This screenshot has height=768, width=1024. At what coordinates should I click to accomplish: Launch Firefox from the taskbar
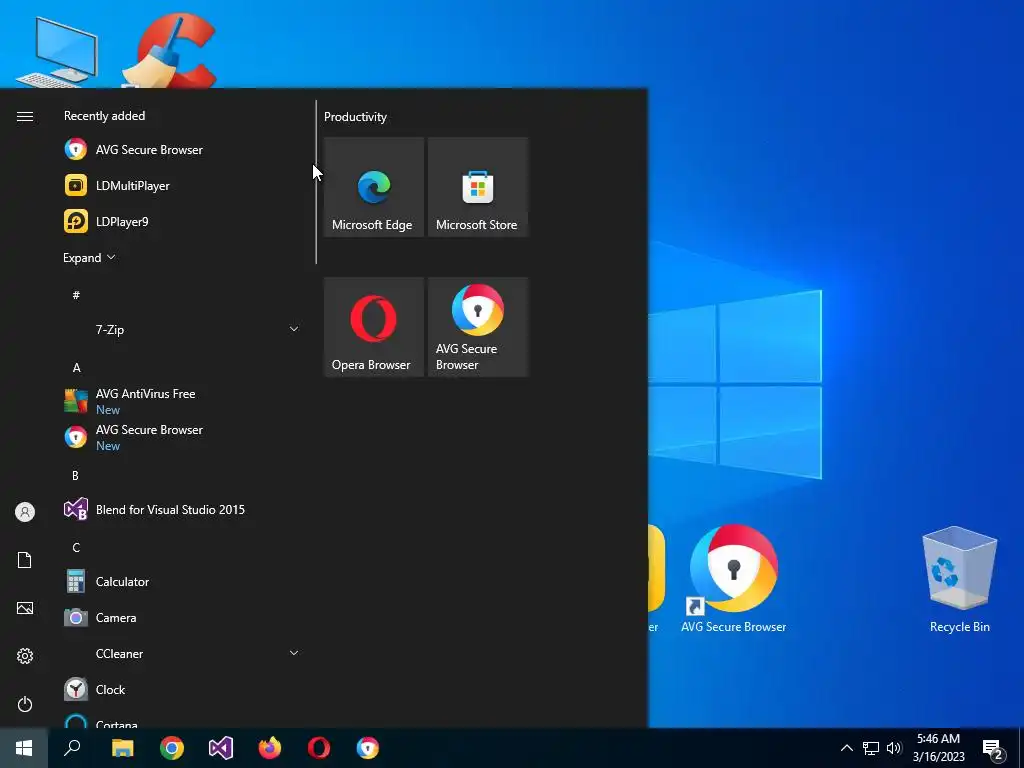[270, 748]
